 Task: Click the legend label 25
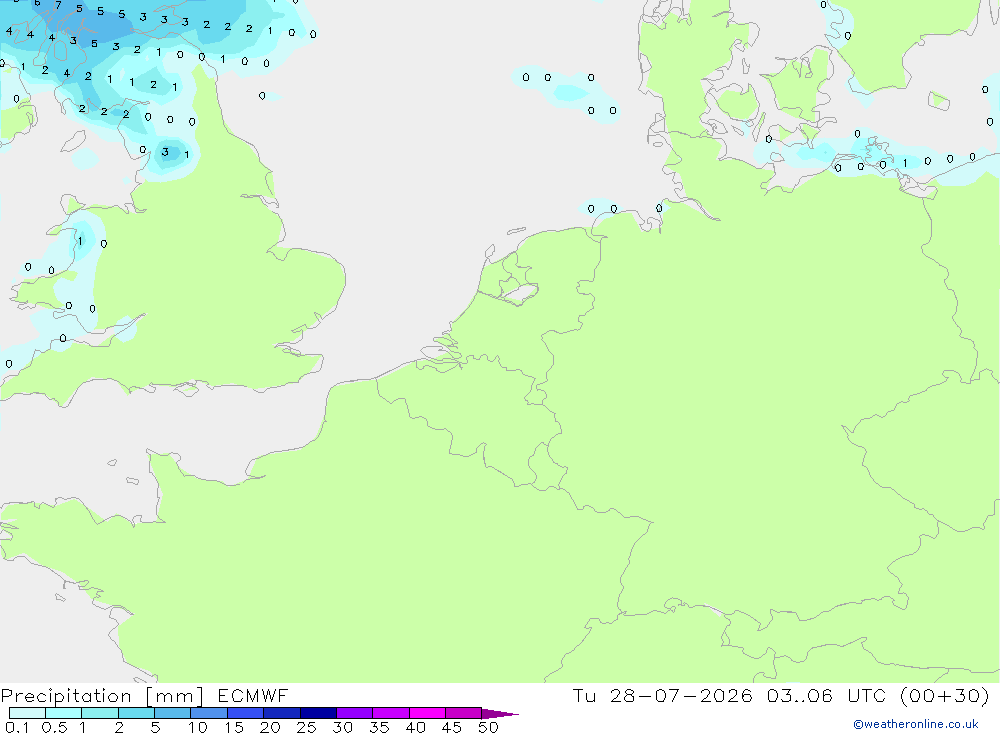307,727
